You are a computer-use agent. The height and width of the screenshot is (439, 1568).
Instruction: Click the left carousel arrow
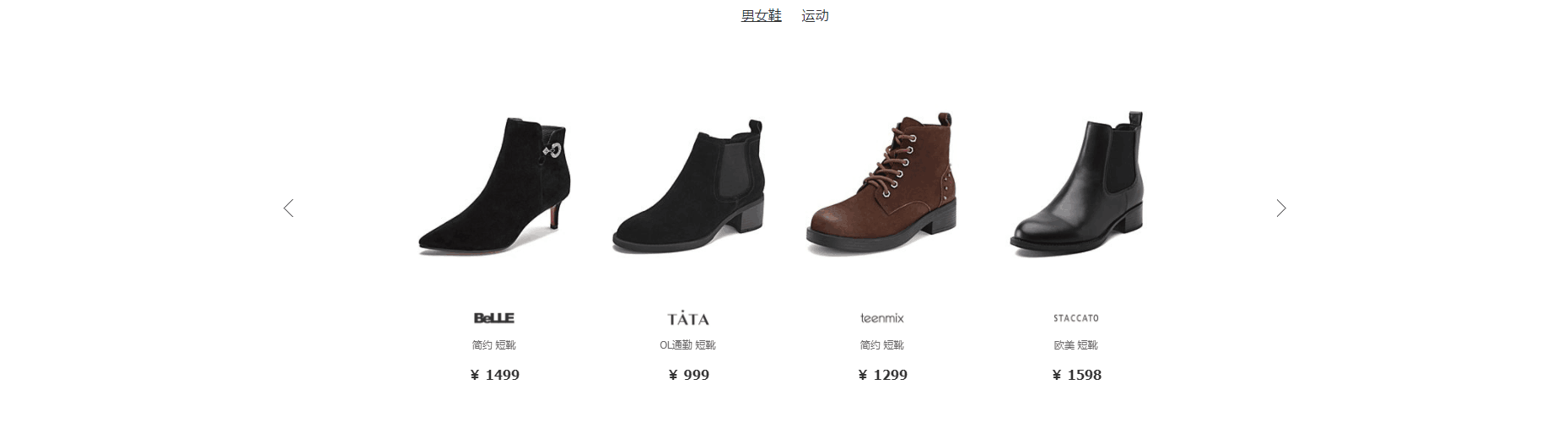(x=288, y=209)
